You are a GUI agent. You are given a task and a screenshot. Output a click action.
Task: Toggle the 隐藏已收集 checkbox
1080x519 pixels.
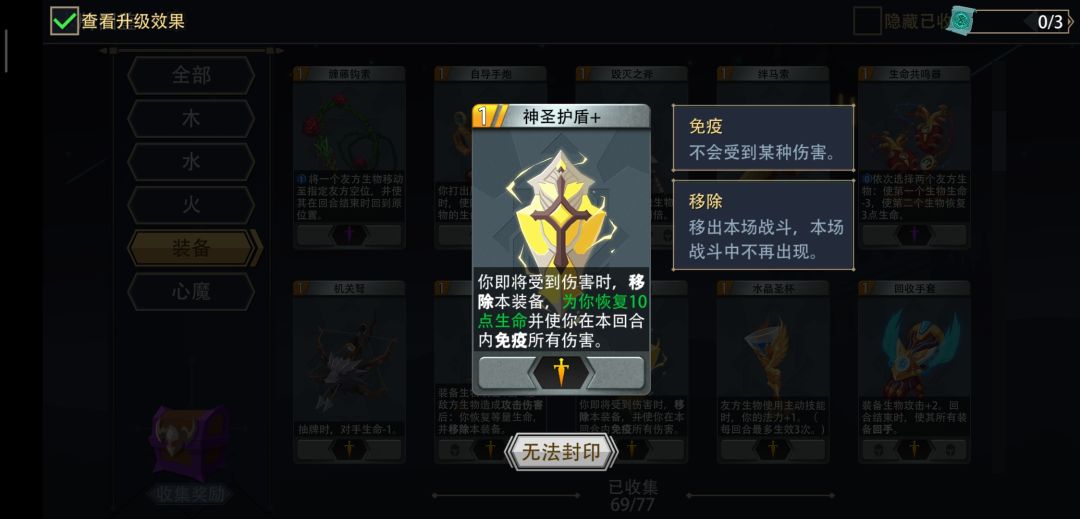coord(867,21)
